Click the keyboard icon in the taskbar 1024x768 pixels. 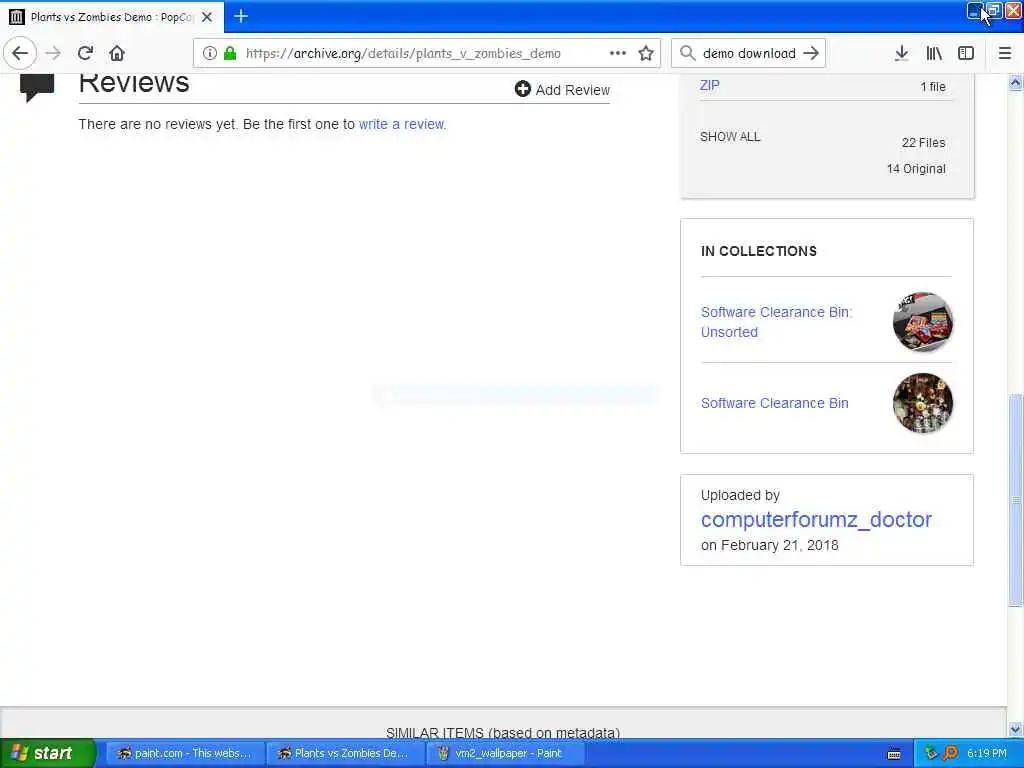(x=894, y=754)
